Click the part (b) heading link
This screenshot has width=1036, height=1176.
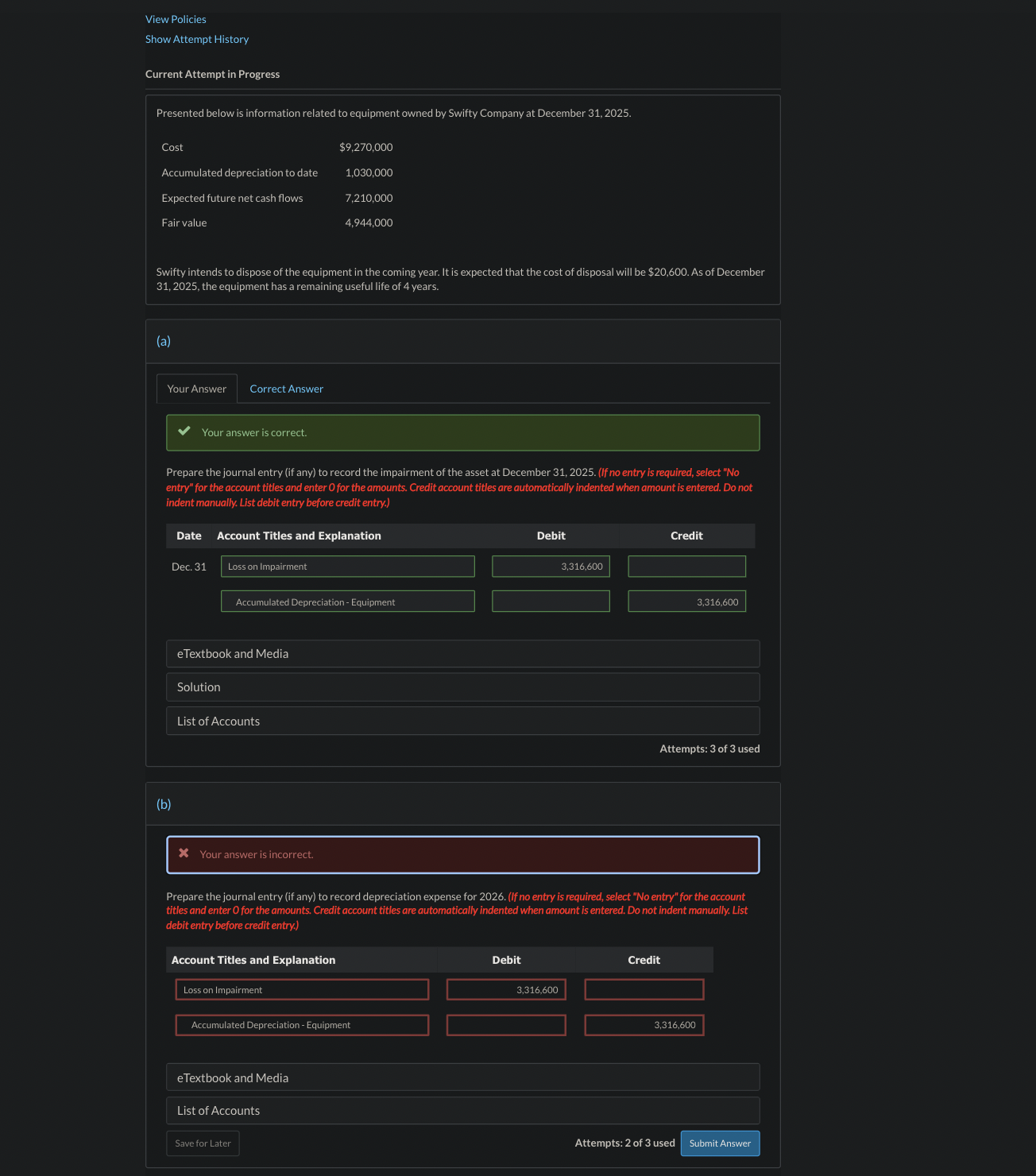coord(163,803)
